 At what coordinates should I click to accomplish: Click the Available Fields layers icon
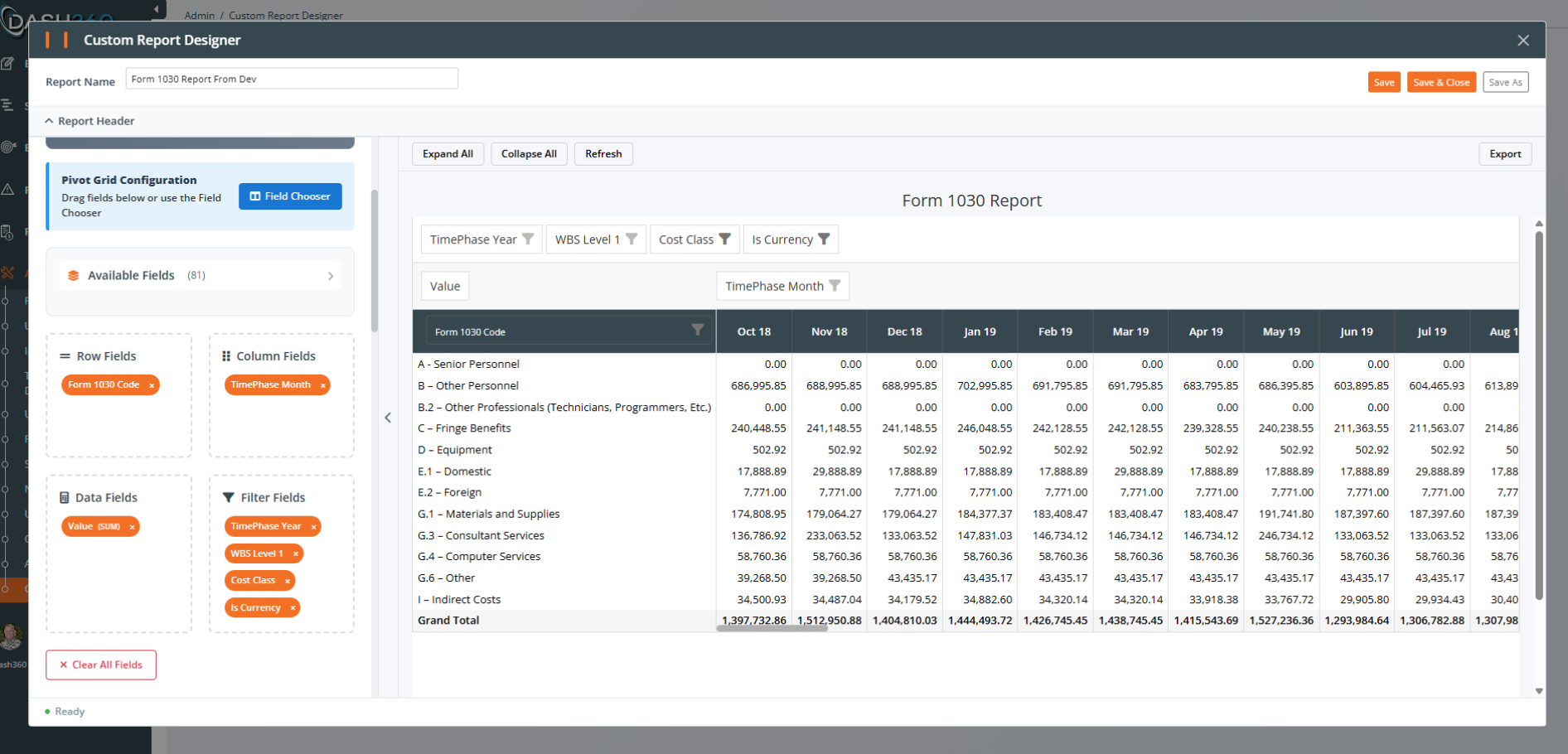[74, 276]
